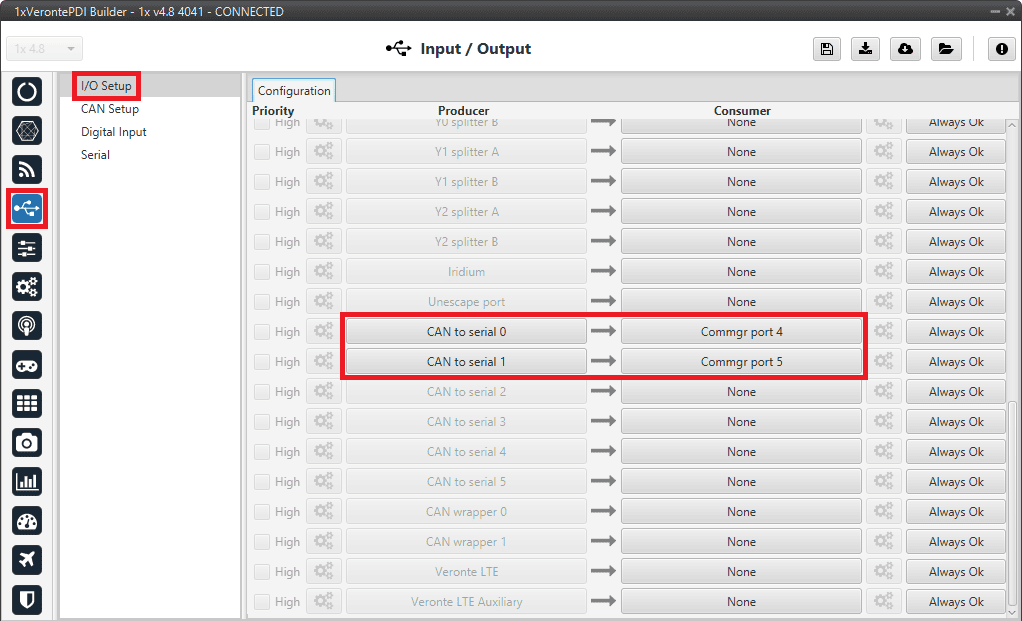Enable High priority for CAN to serial 1
This screenshot has width=1022, height=621.
262,362
